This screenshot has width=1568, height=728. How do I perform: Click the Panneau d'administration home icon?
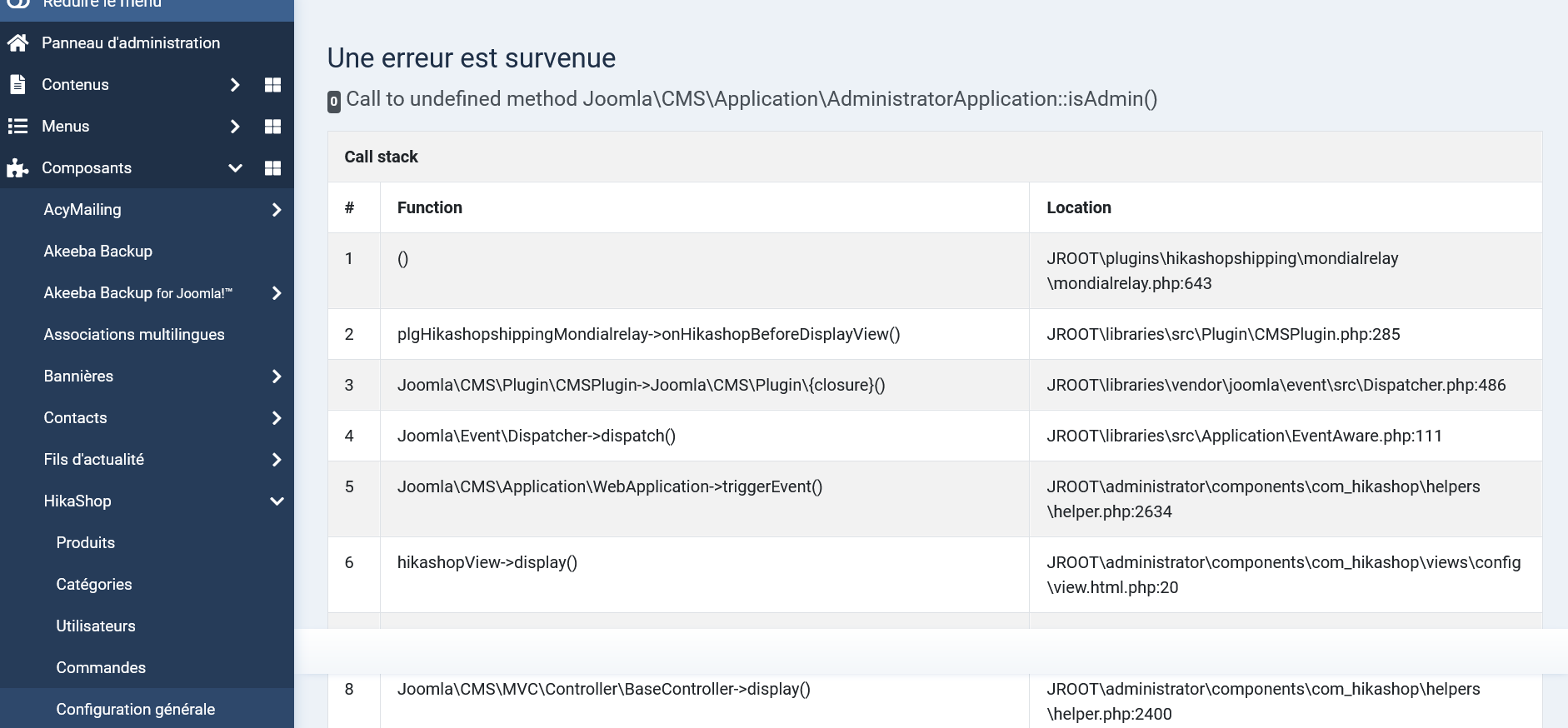point(17,42)
